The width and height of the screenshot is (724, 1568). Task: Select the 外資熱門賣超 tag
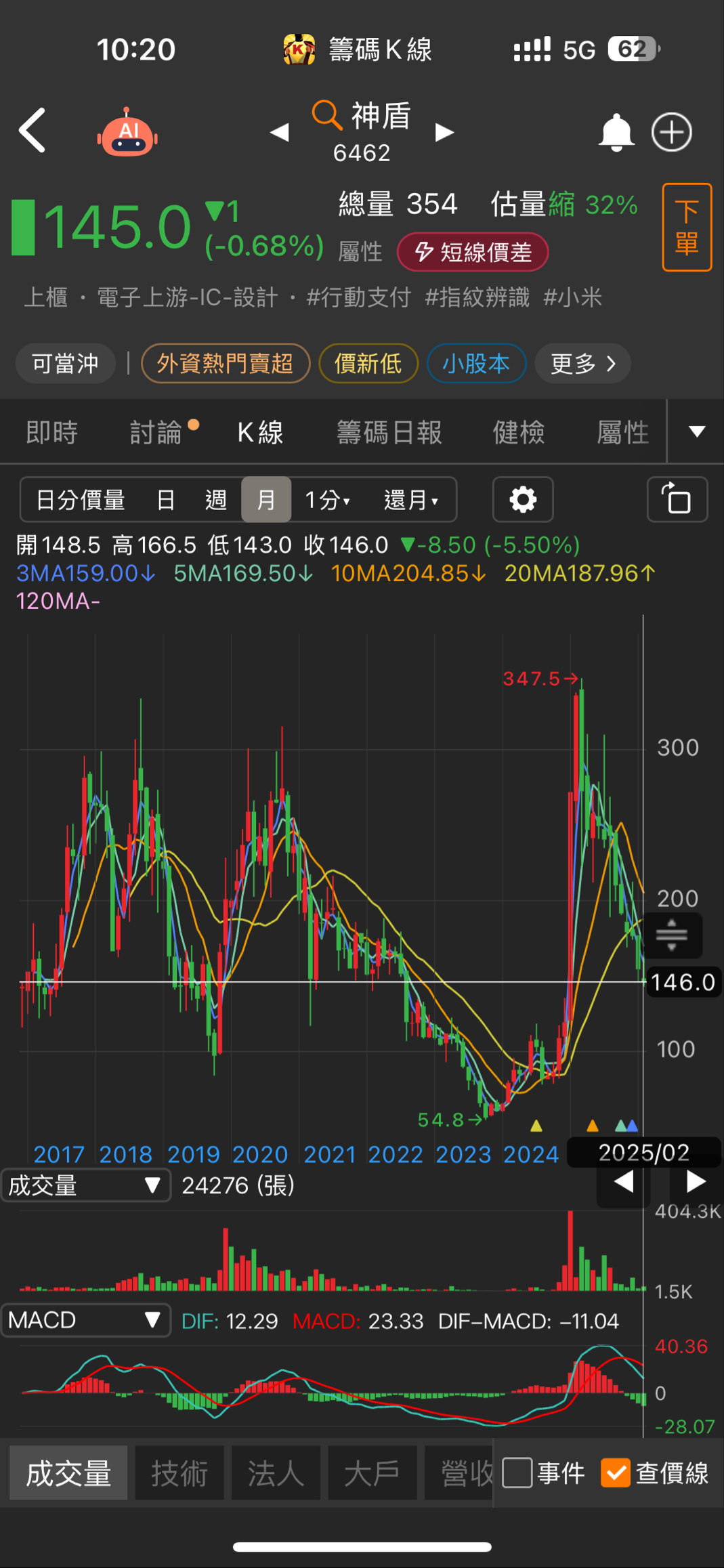225,364
